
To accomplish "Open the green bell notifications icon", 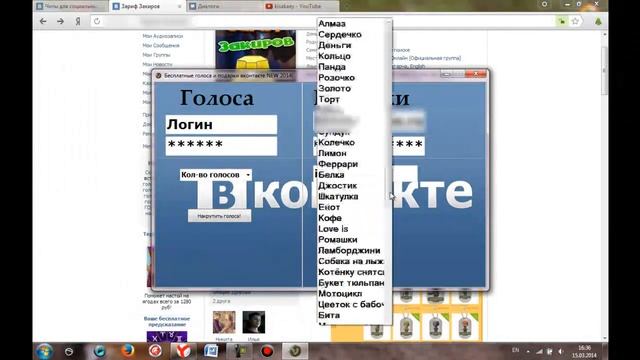I will (598, 21).
